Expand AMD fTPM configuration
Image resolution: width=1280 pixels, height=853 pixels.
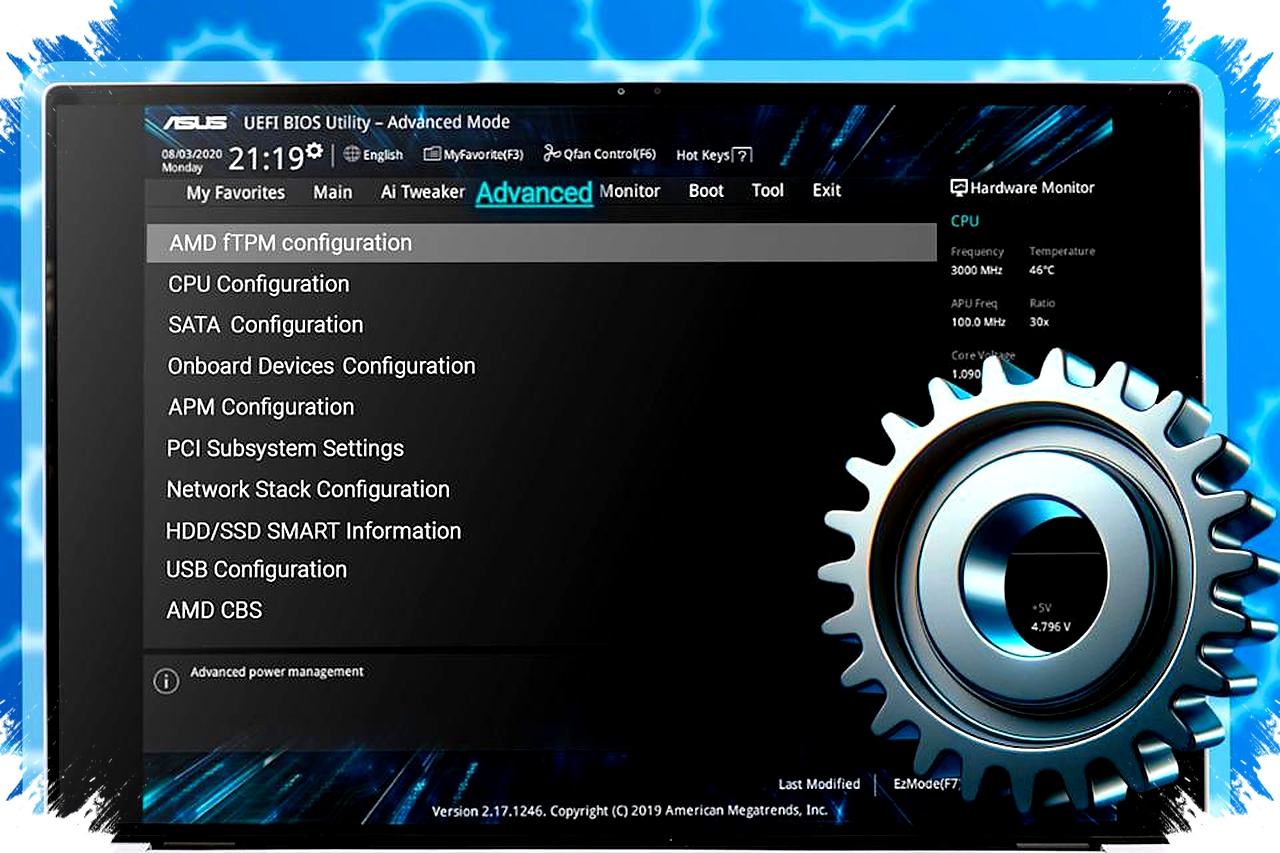[290, 243]
